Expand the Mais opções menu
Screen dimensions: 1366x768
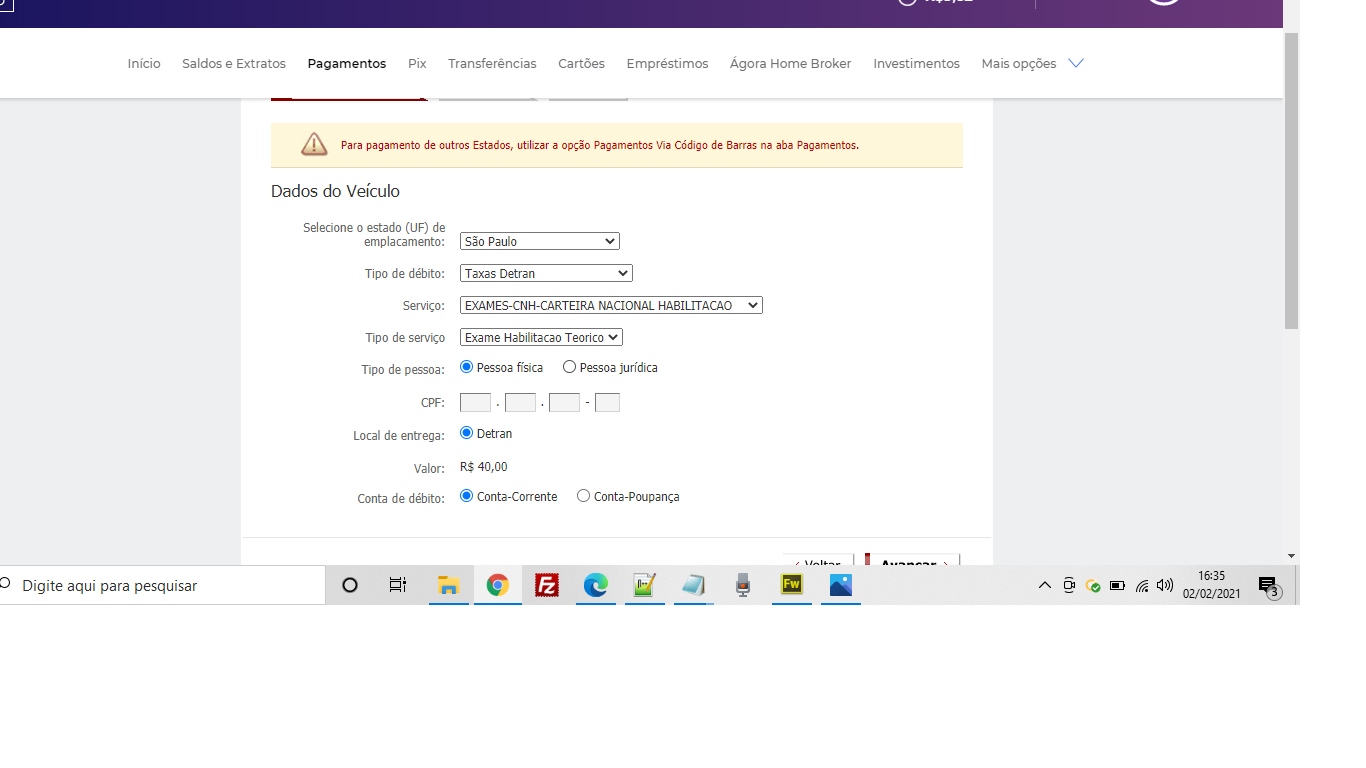(1032, 63)
